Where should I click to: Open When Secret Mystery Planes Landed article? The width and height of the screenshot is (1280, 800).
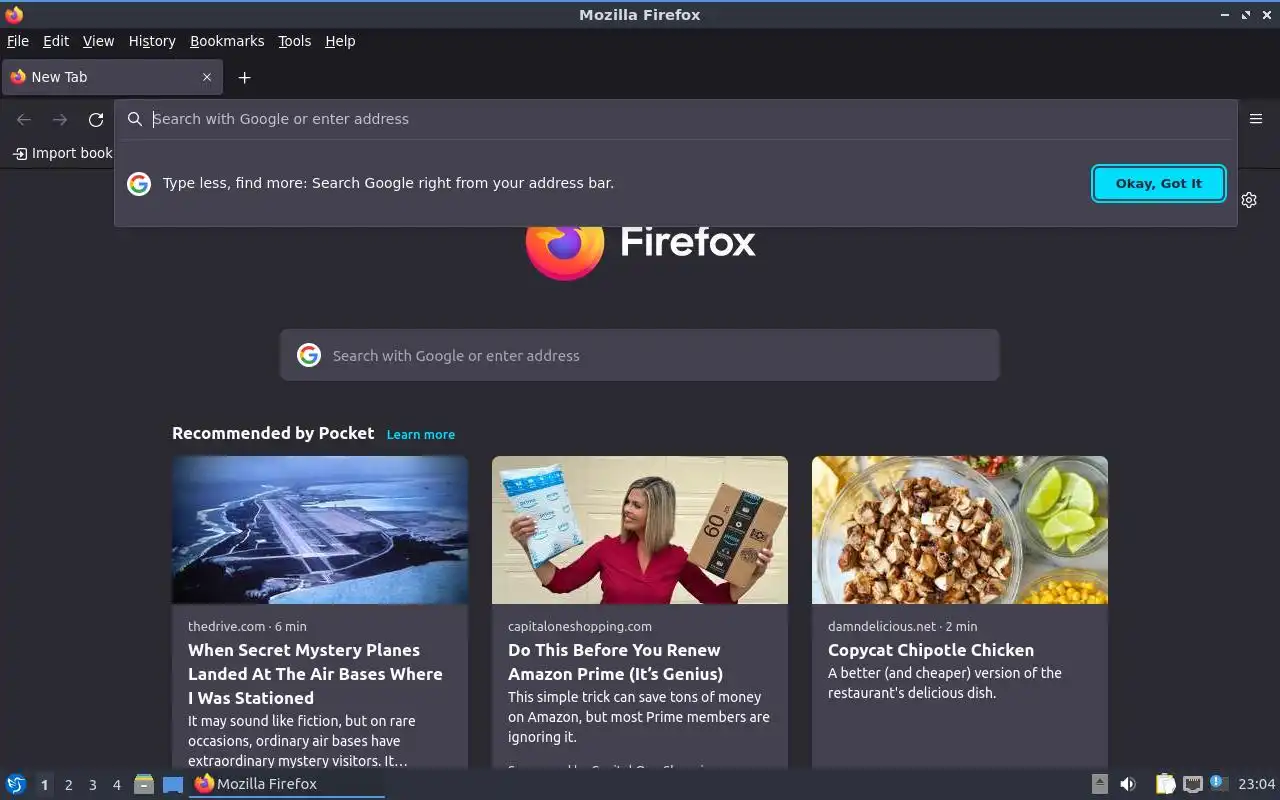pos(315,674)
